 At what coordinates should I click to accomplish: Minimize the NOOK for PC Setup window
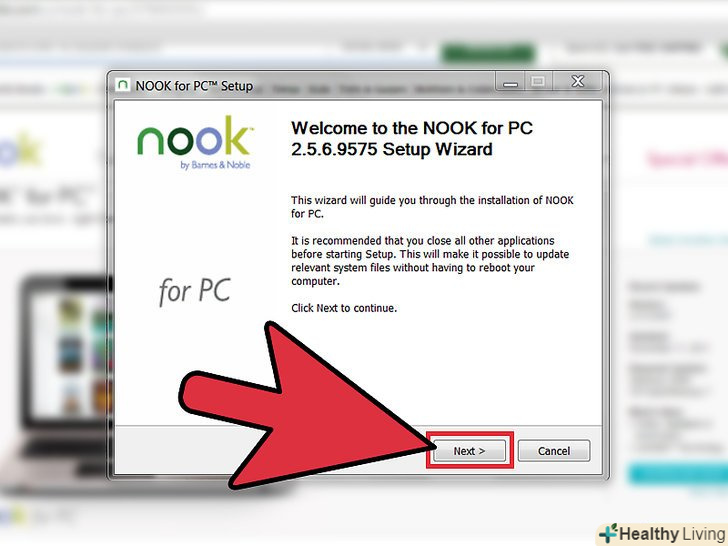511,81
